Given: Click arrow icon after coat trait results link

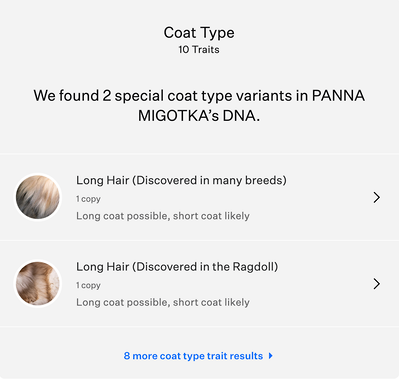Looking at the screenshot, I should (x=271, y=356).
